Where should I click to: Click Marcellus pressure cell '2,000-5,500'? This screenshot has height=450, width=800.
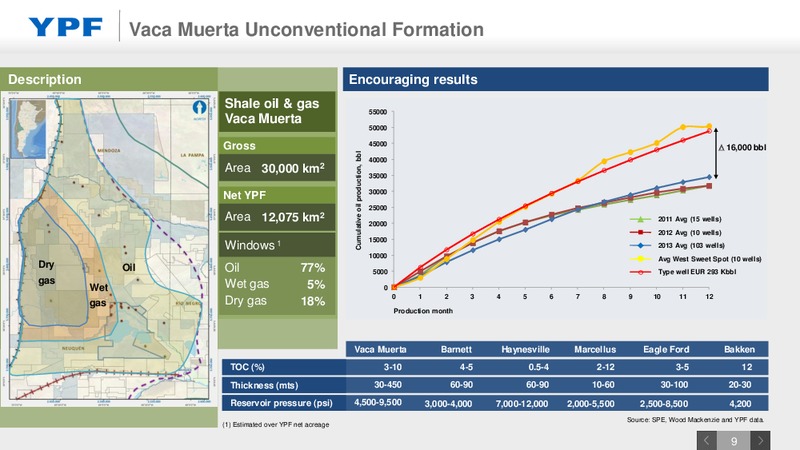click(x=590, y=404)
